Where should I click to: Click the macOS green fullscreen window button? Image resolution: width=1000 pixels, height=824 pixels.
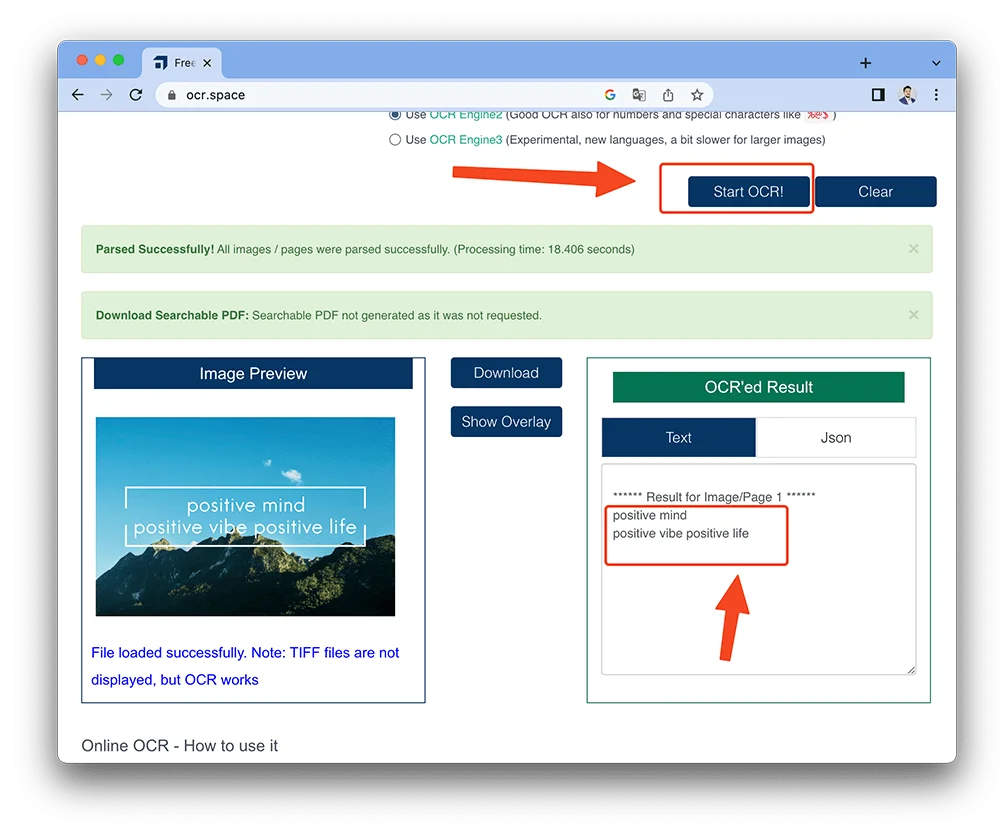point(118,60)
